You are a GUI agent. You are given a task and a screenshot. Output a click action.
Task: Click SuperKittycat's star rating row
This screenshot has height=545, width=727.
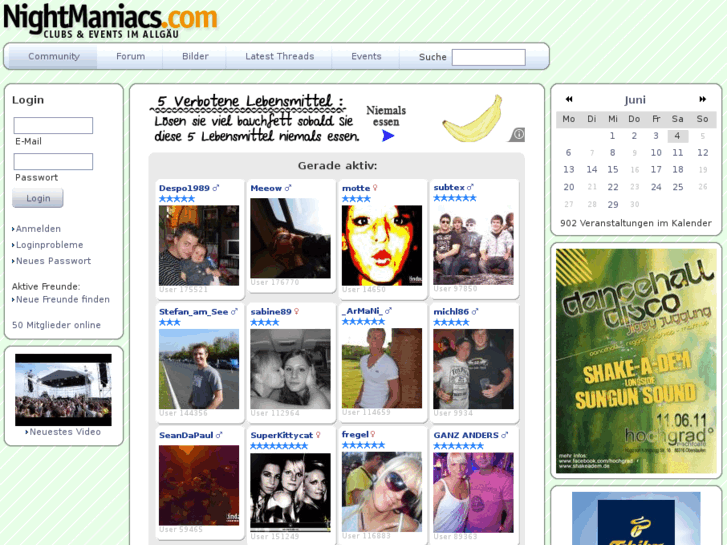[x=279, y=446]
